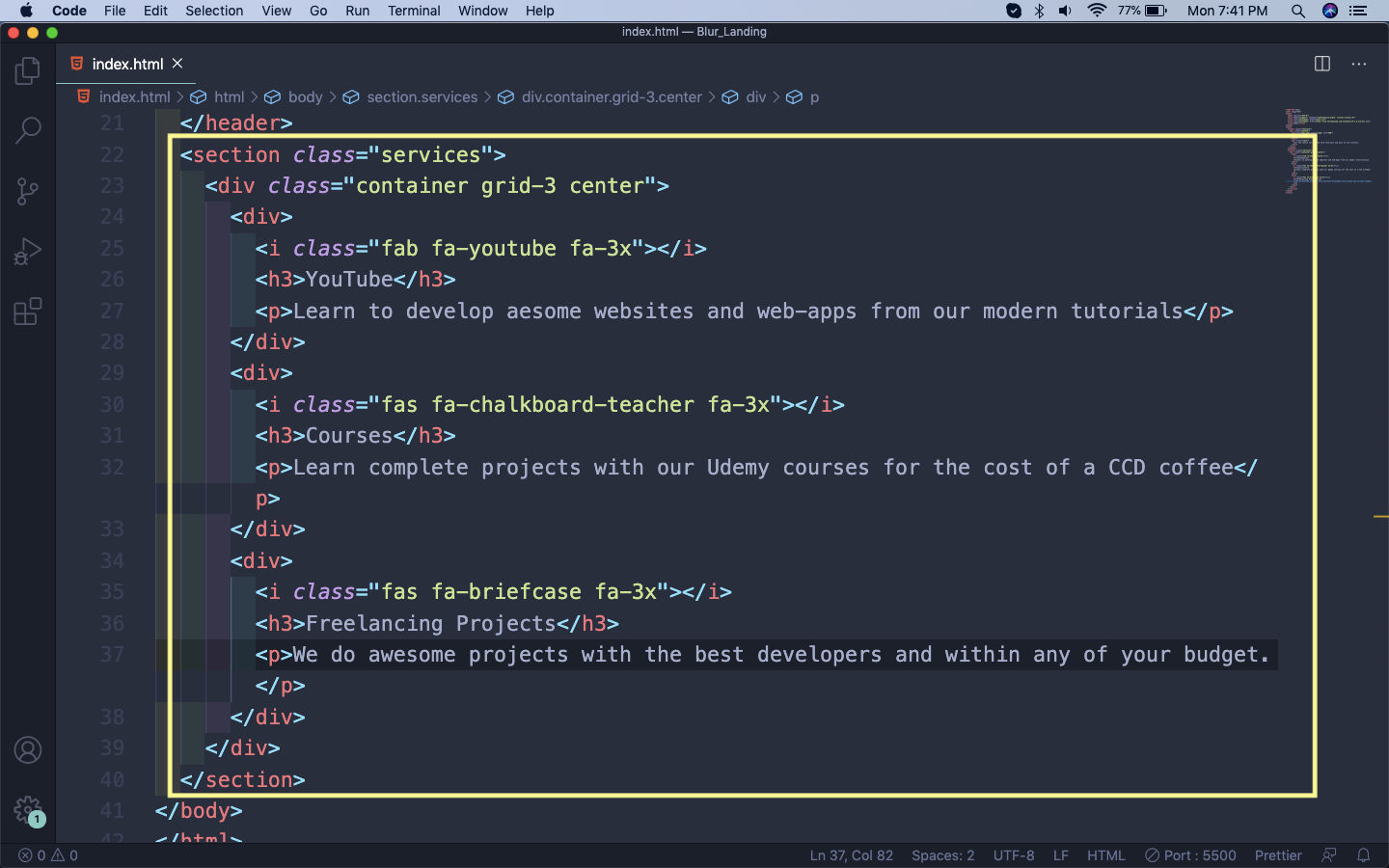Image resolution: width=1389 pixels, height=868 pixels.
Task: Click the clock showing Mon 7:41 PM
Action: pyautogui.click(x=1227, y=11)
